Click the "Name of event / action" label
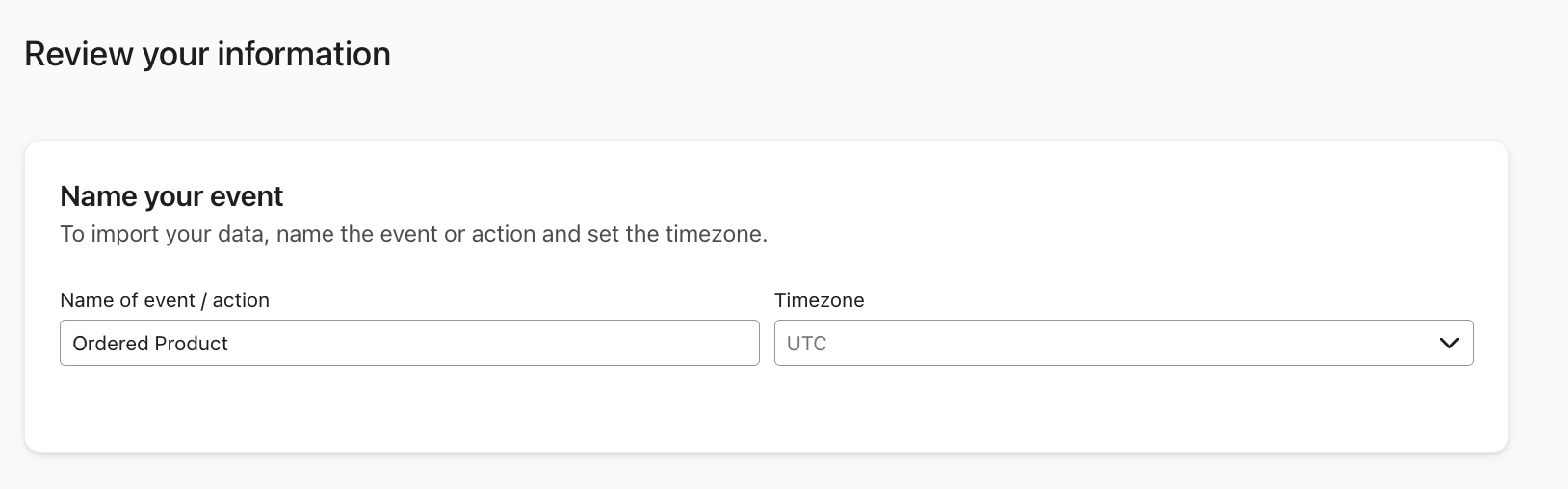This screenshot has width=1568, height=489. pos(165,300)
